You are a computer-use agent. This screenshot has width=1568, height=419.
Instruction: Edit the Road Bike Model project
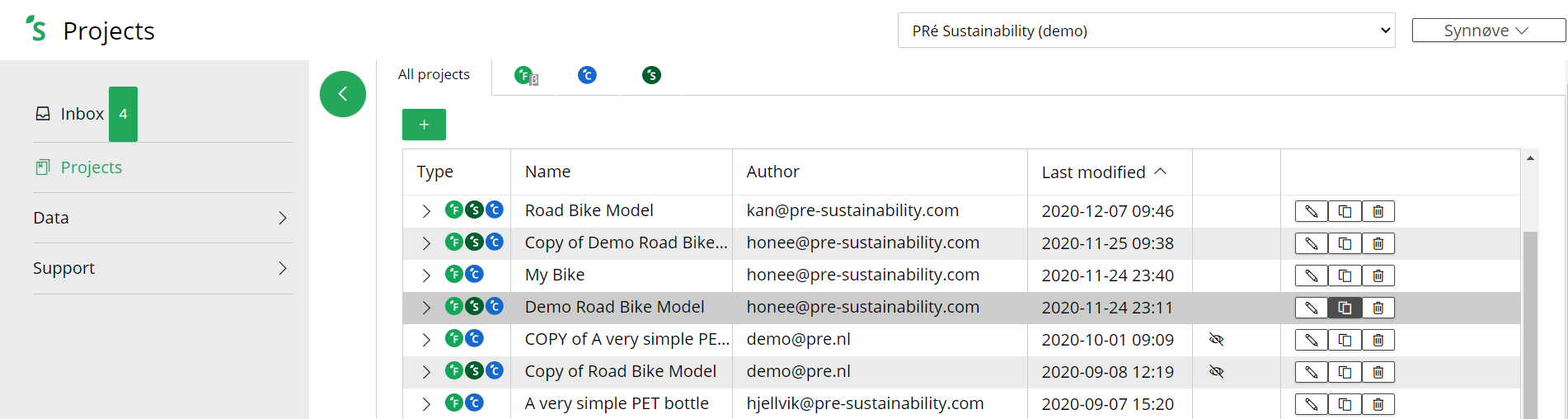1311,211
